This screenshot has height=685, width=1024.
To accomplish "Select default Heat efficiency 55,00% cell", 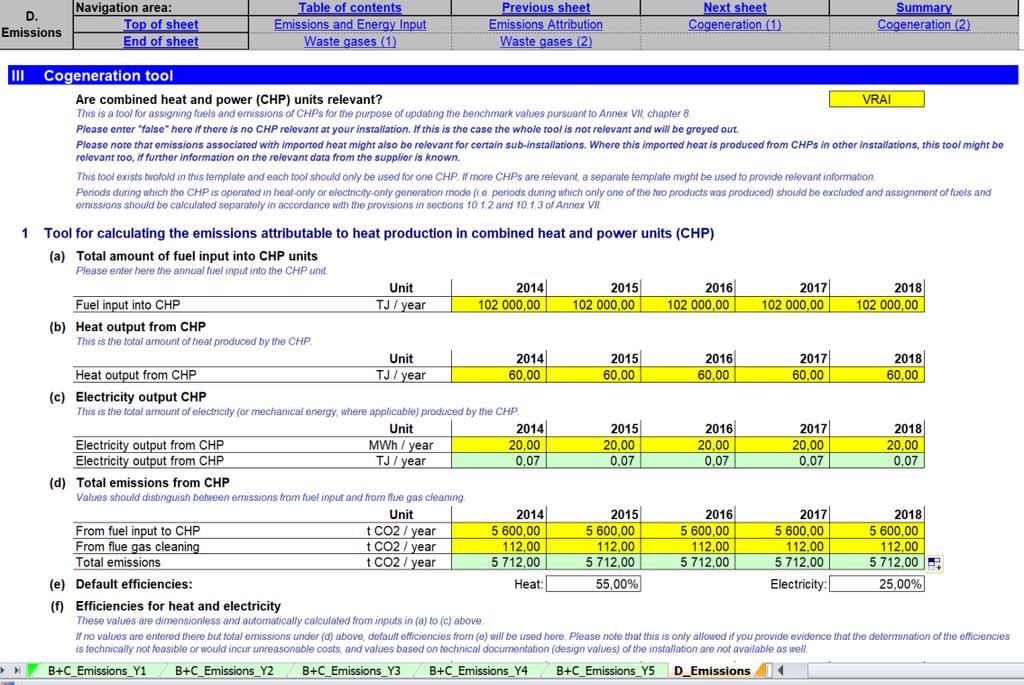I will tap(594, 584).
